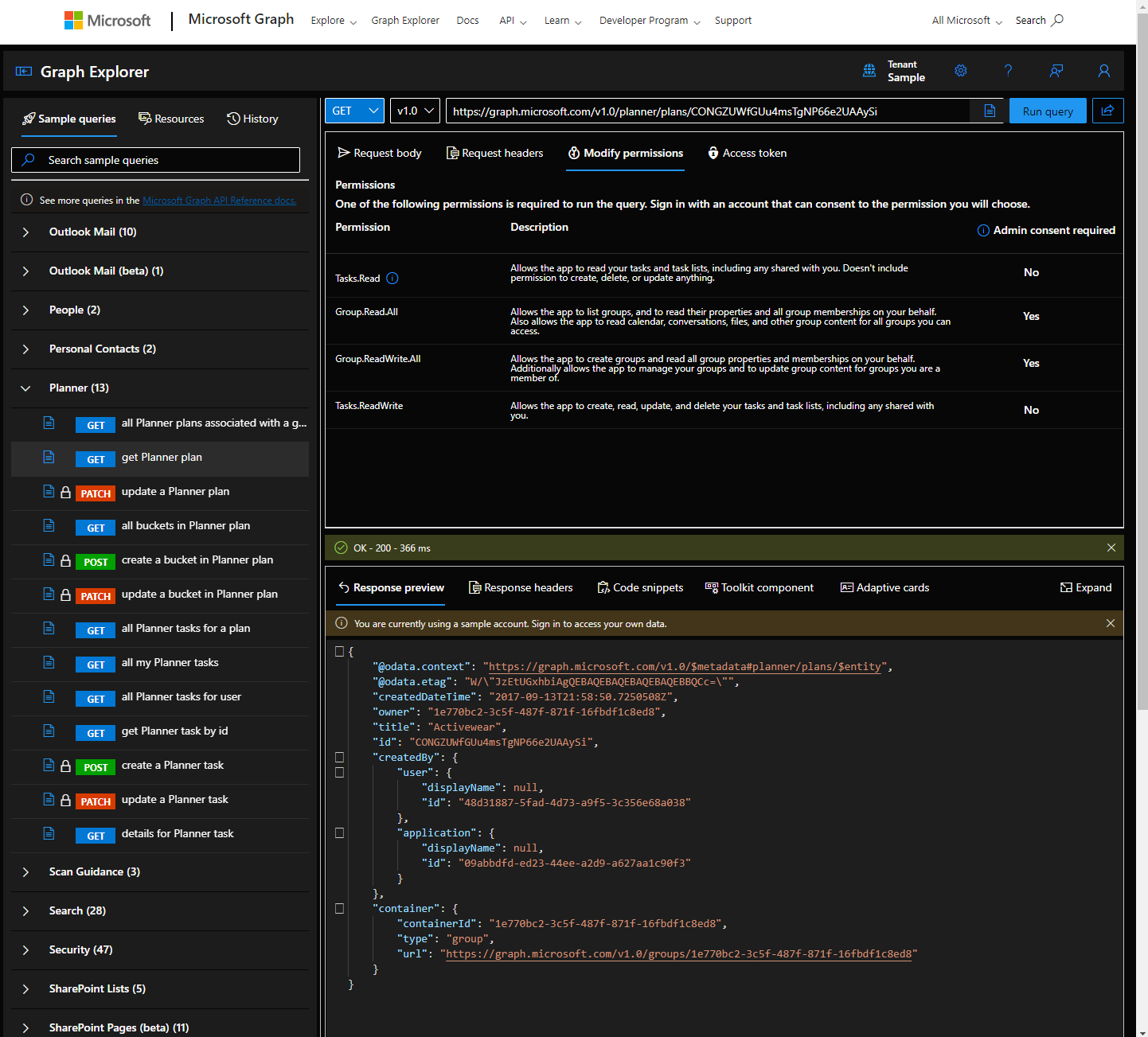Image resolution: width=1148 pixels, height=1037 pixels.
Task: Open the v1.0 version dropdown
Action: coord(415,111)
